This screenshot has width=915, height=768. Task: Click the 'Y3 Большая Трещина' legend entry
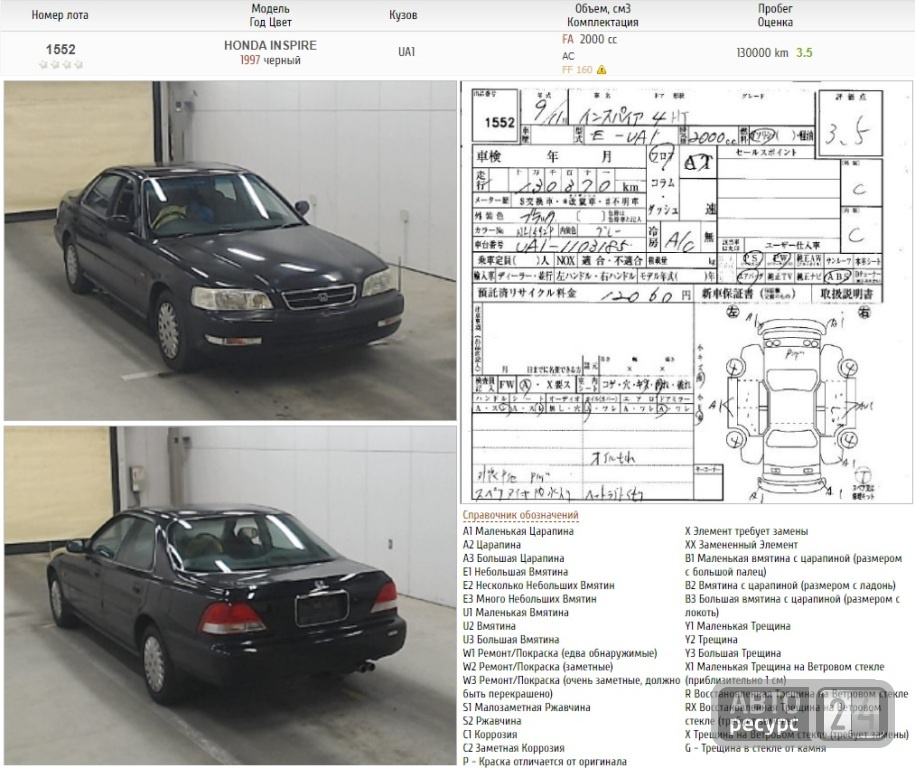point(733,653)
